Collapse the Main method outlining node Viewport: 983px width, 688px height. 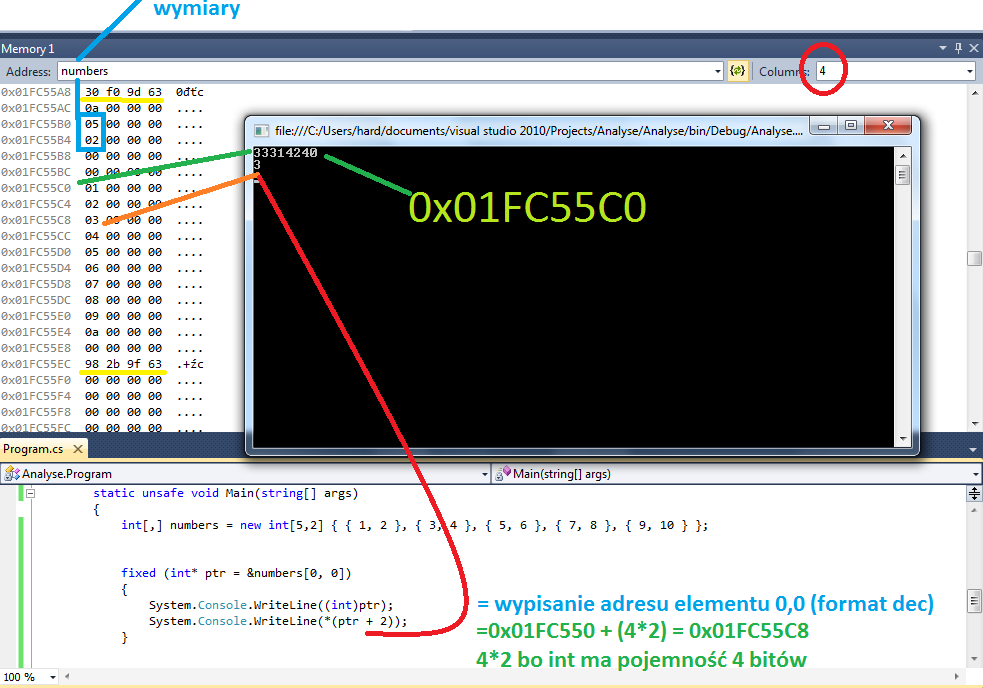30,494
